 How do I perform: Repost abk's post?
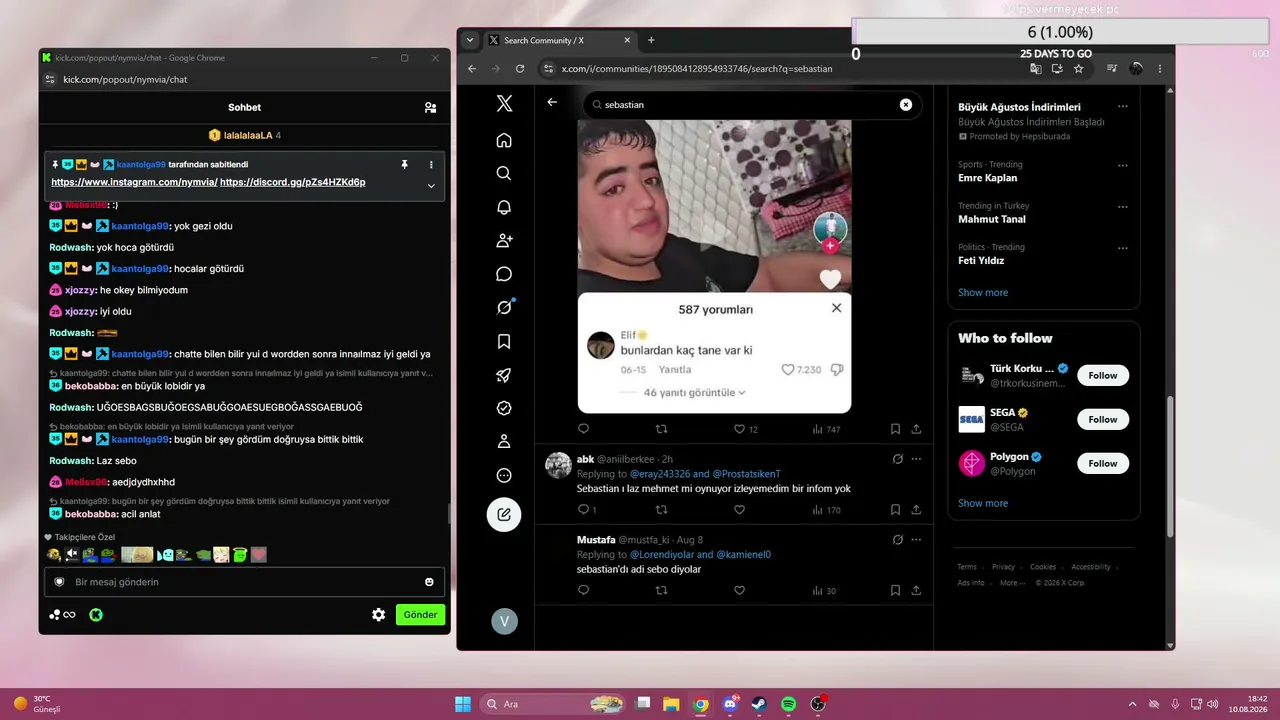point(661,510)
